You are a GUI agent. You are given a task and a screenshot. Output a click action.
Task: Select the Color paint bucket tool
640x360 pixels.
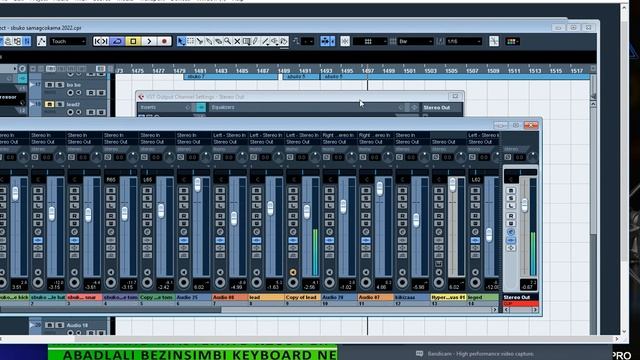pyautogui.click(x=284, y=41)
